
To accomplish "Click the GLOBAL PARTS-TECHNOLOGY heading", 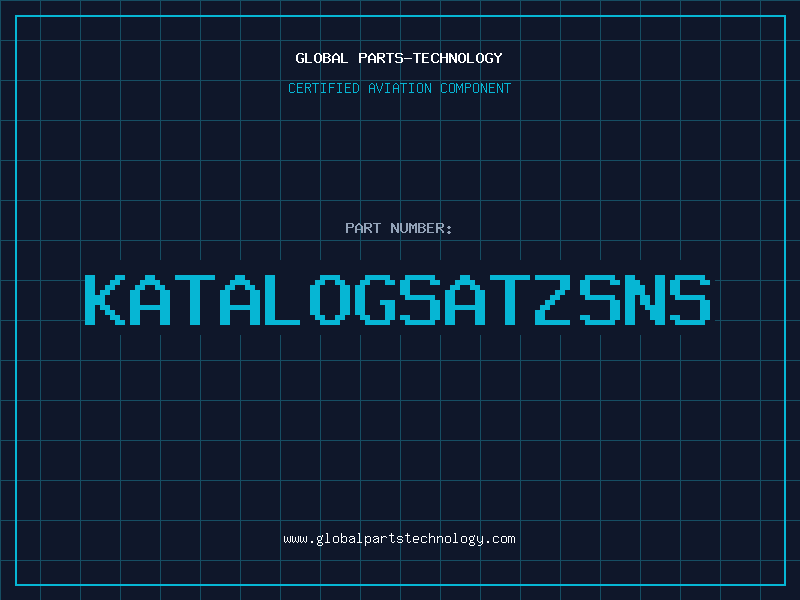I will (x=399, y=58).
